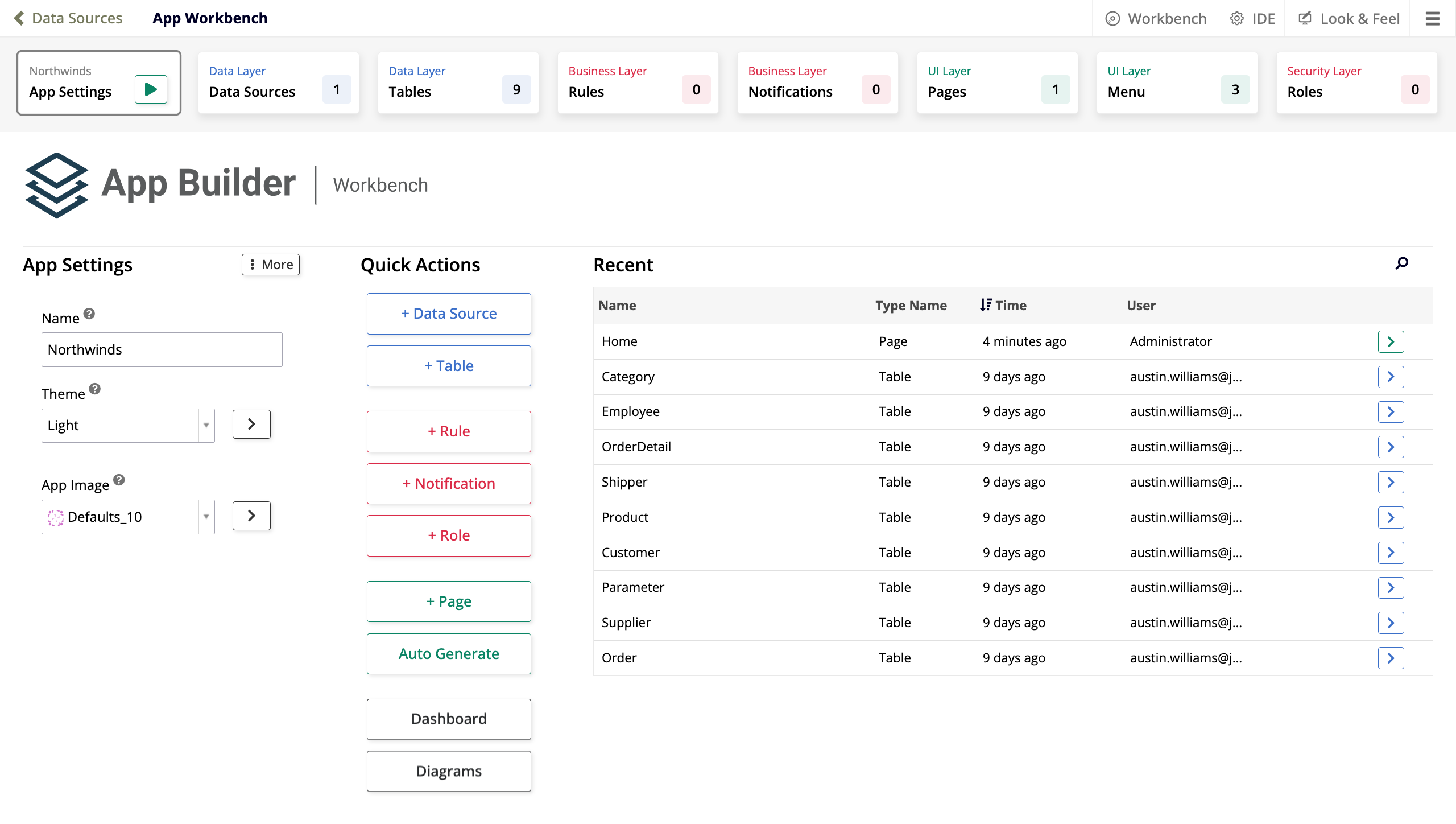This screenshot has width=1456, height=824.
Task: Click the search icon in the Recent panel
Action: (1401, 263)
